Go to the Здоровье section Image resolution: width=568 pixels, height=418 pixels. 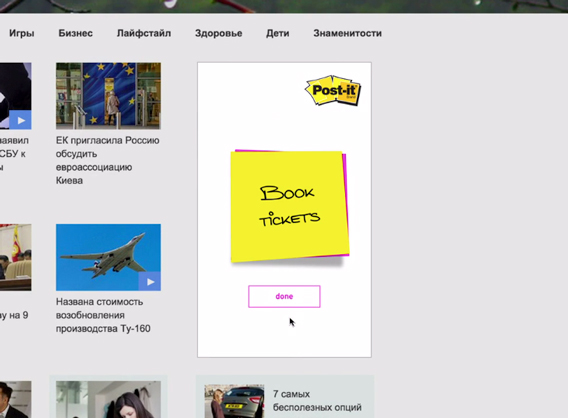(218, 33)
